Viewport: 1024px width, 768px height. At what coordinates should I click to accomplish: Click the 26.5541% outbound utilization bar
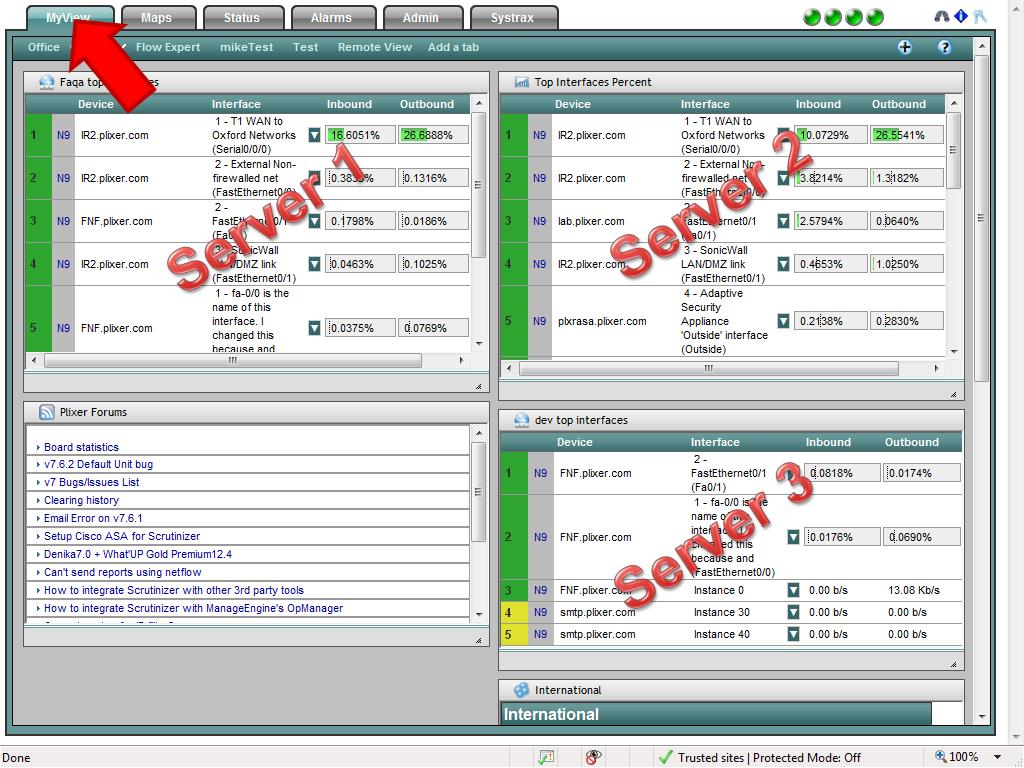906,135
